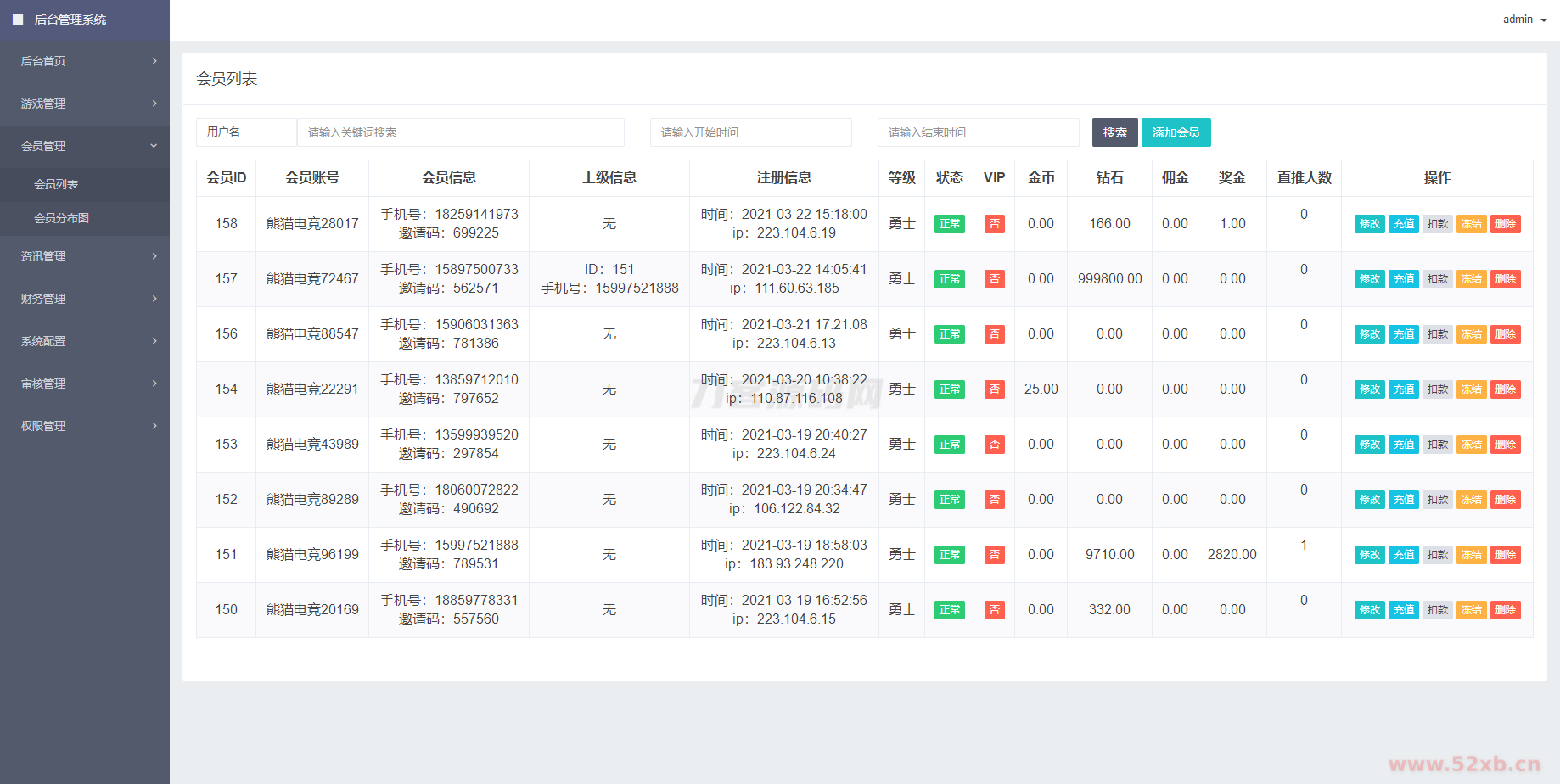
Task: Click 扣款 button for member 156
Action: point(1437,334)
